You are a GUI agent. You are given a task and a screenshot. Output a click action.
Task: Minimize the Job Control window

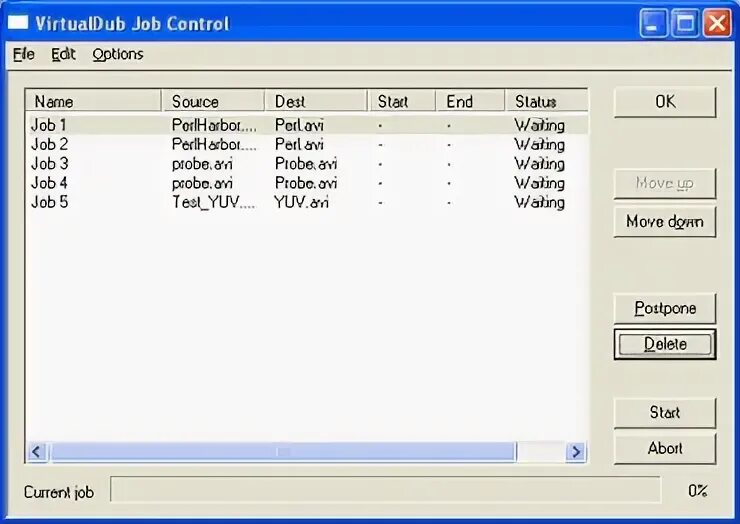pos(653,23)
